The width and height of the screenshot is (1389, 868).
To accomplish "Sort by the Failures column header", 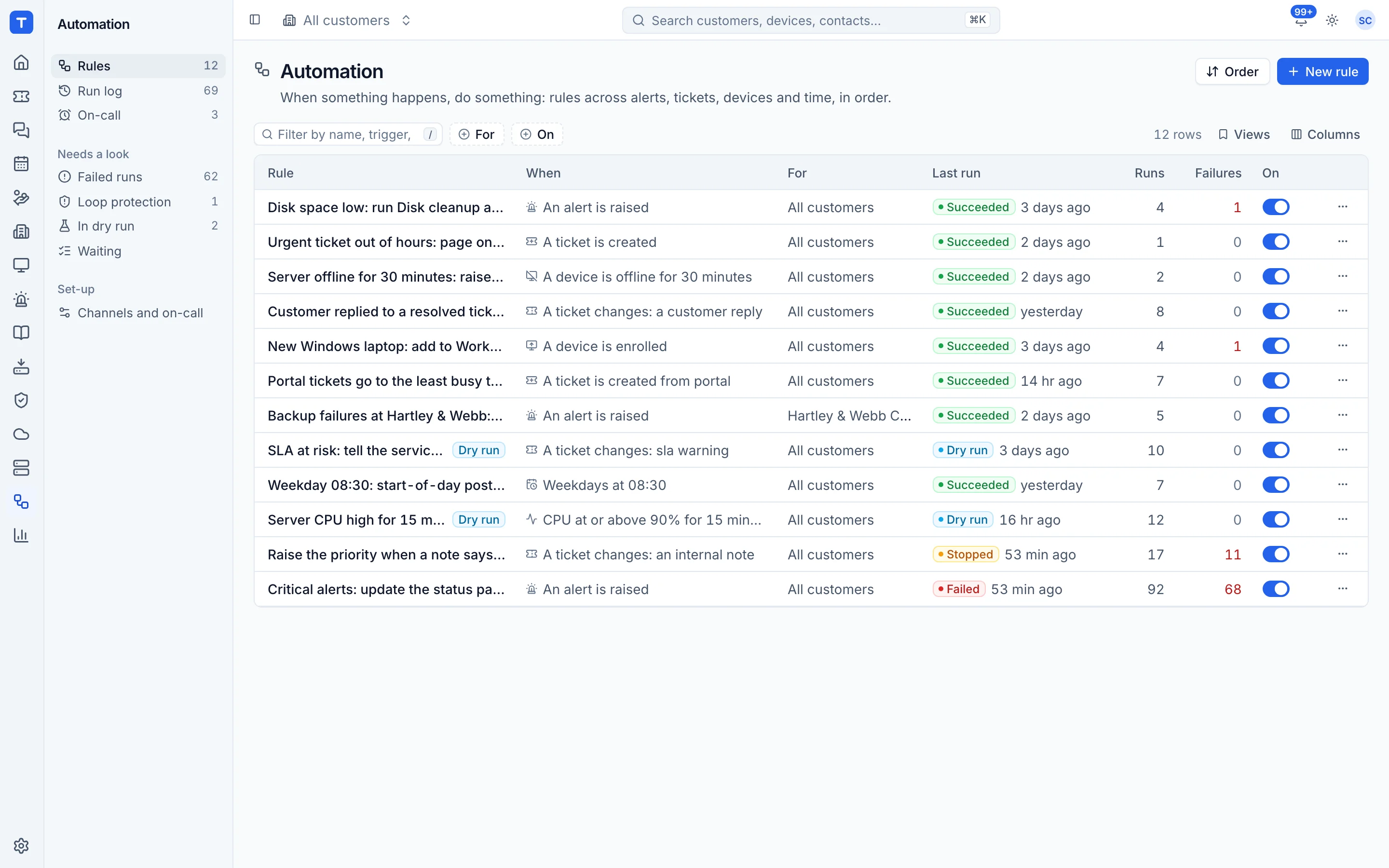I will (x=1218, y=174).
